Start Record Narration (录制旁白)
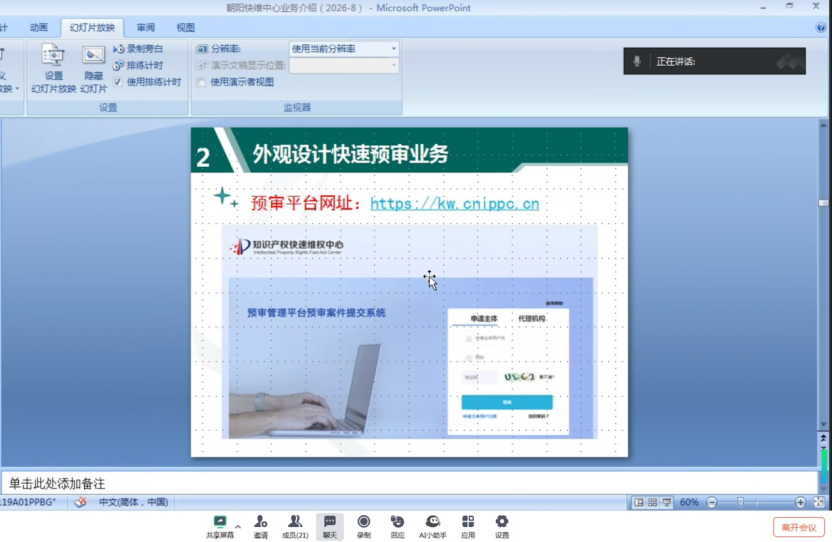The height and width of the screenshot is (542, 832). pyautogui.click(x=138, y=49)
